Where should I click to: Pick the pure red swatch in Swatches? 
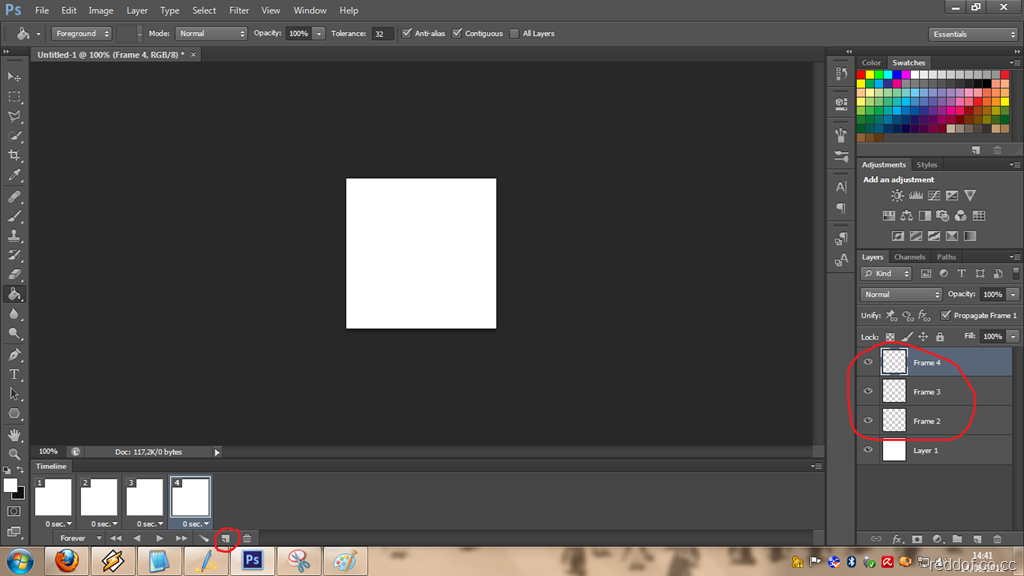pos(861,75)
